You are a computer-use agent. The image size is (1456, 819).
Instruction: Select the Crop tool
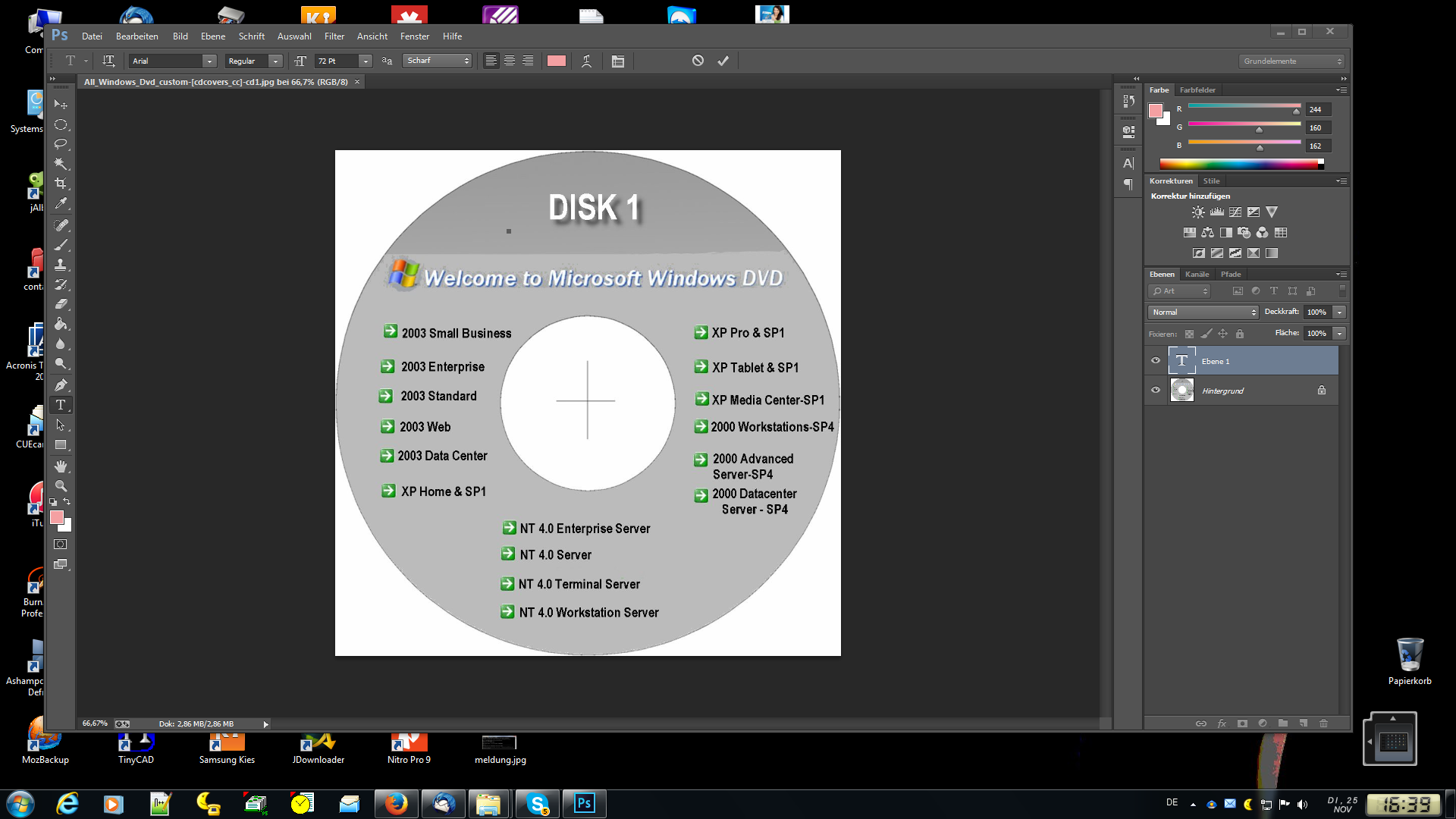coord(61,184)
